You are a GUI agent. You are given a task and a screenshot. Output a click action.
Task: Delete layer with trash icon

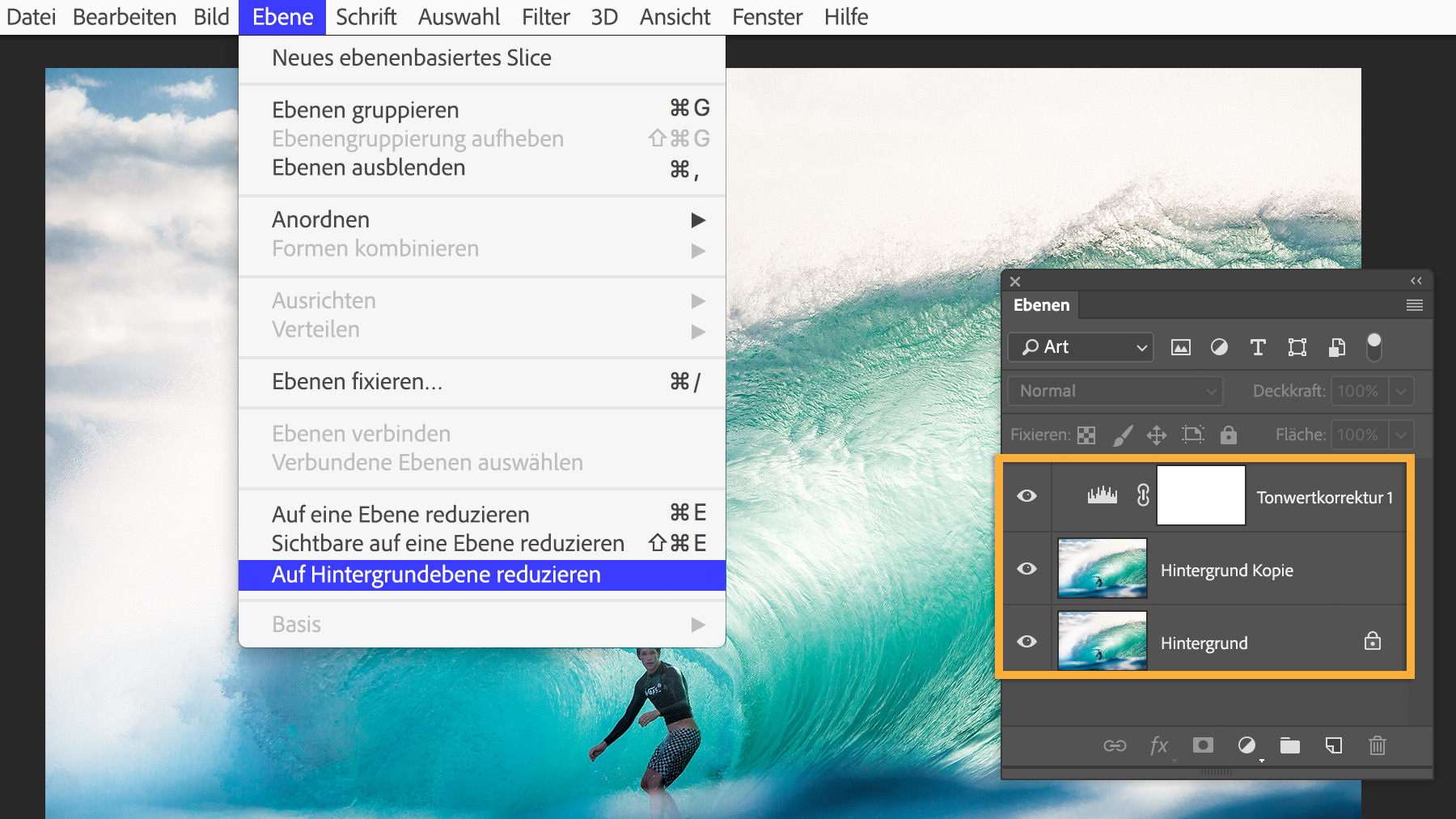click(1378, 745)
